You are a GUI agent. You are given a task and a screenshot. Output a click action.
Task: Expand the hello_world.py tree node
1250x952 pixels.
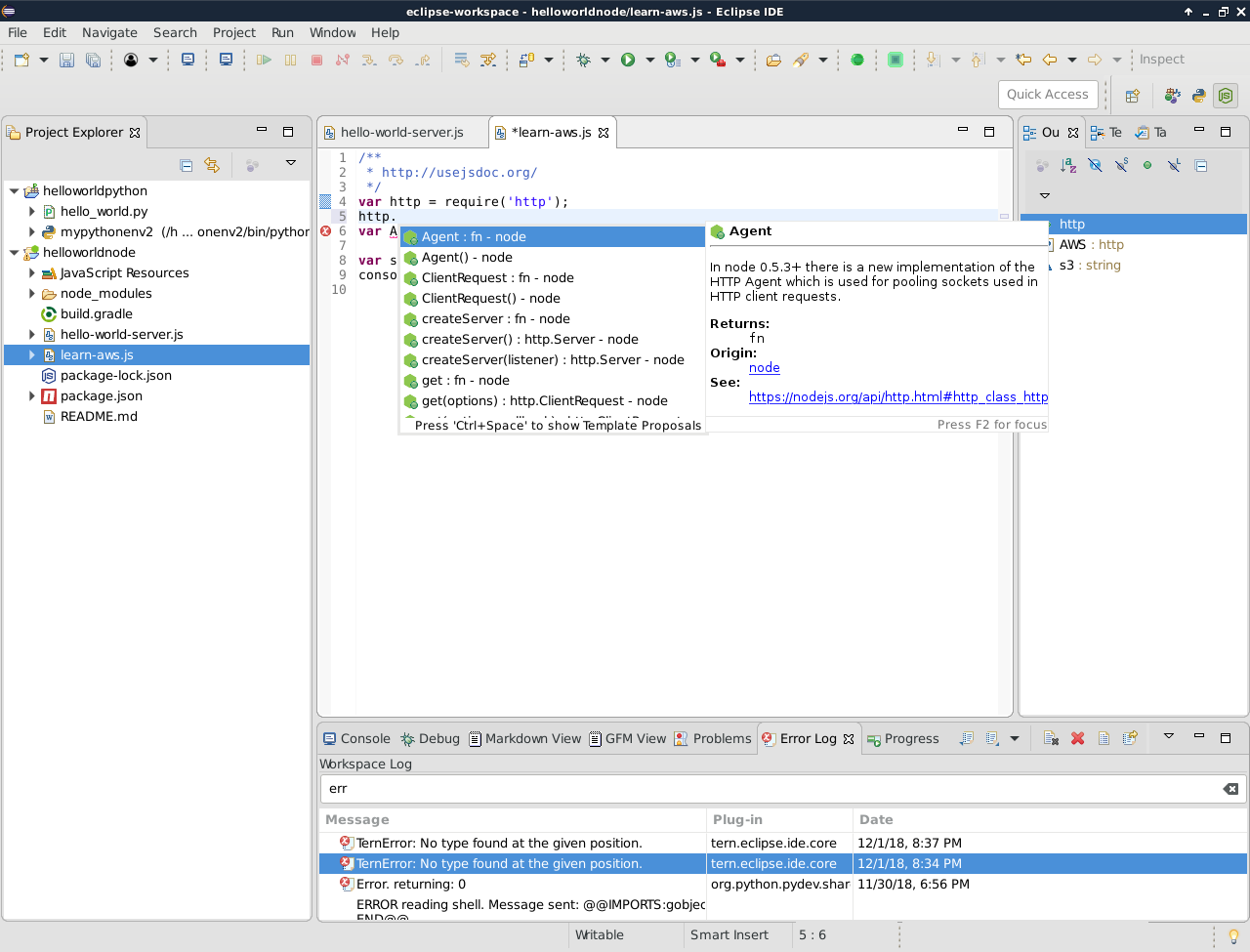pos(31,212)
